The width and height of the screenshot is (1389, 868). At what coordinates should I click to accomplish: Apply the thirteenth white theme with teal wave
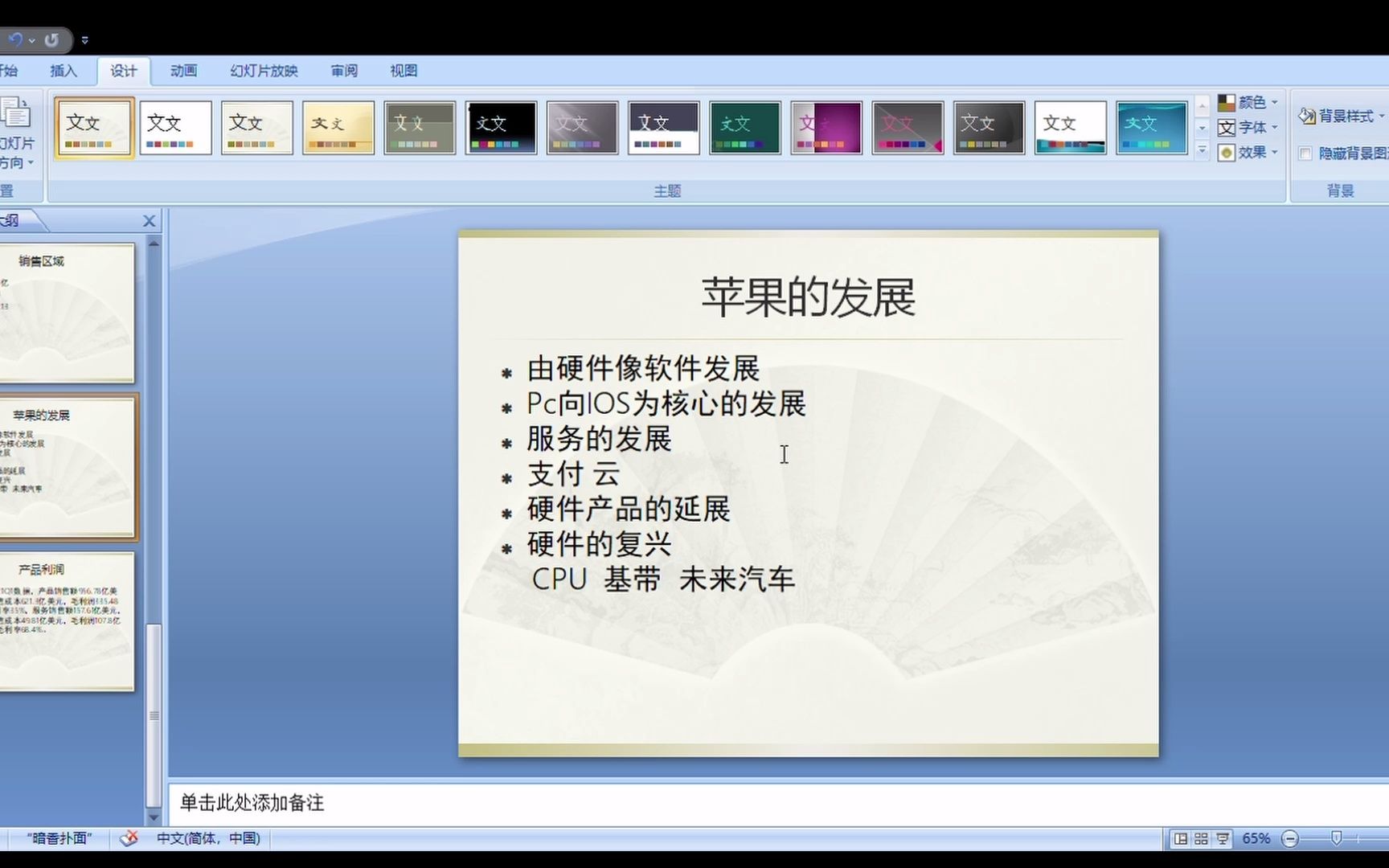pyautogui.click(x=1070, y=127)
